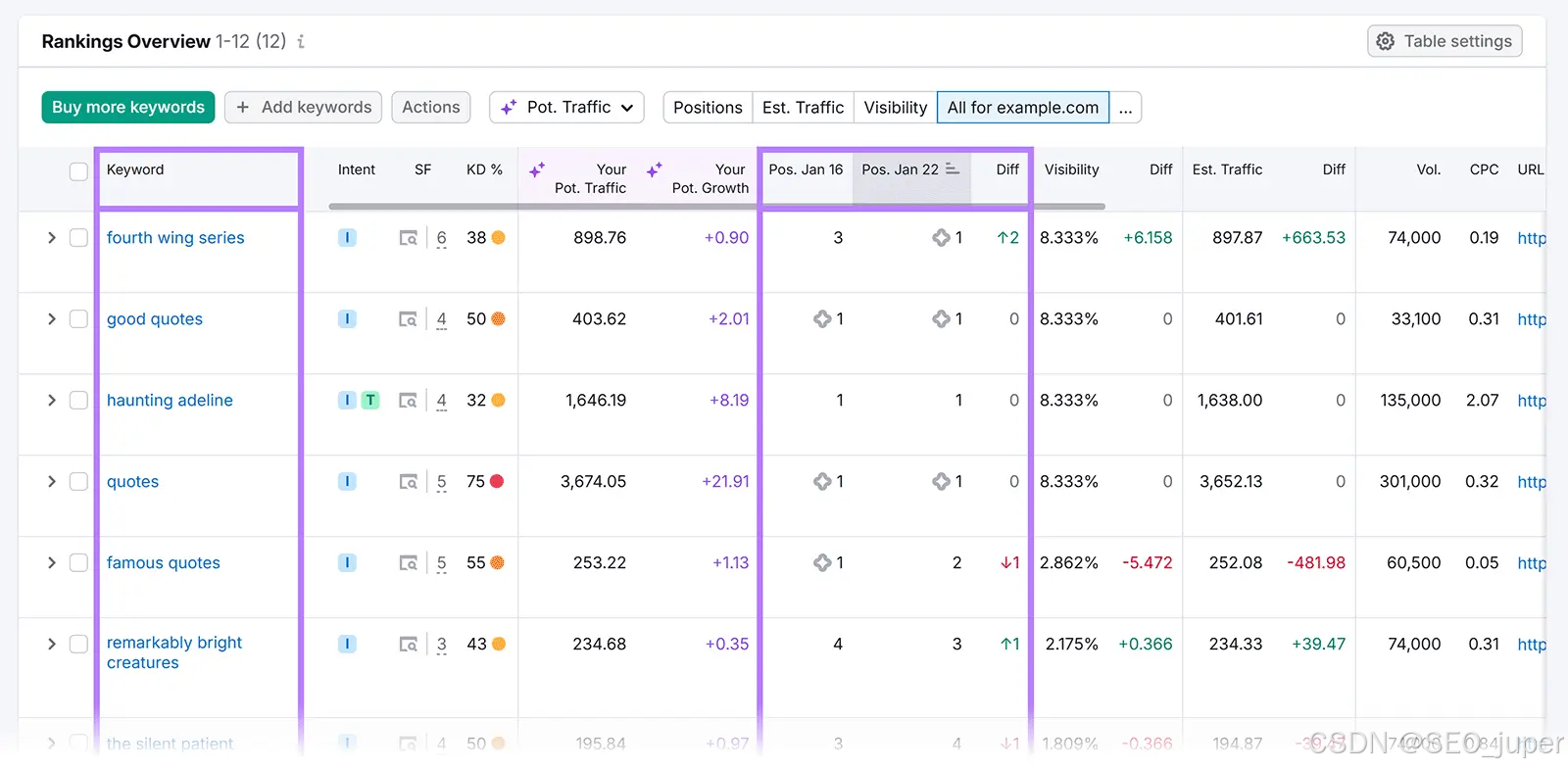This screenshot has height=770, width=1568.
Task: Check the box for famous quotes
Action: 78,562
